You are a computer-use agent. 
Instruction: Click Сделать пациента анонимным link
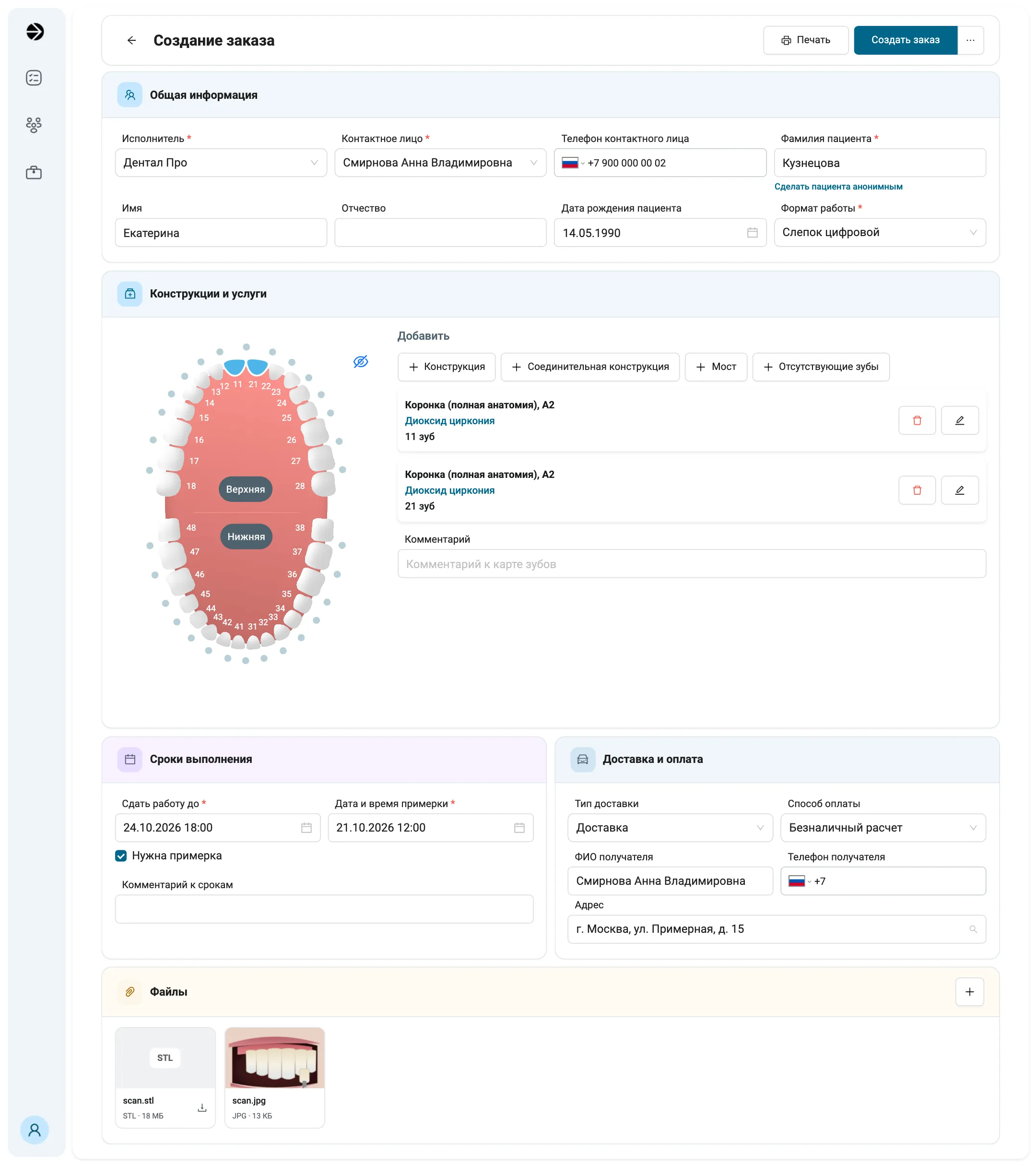838,187
